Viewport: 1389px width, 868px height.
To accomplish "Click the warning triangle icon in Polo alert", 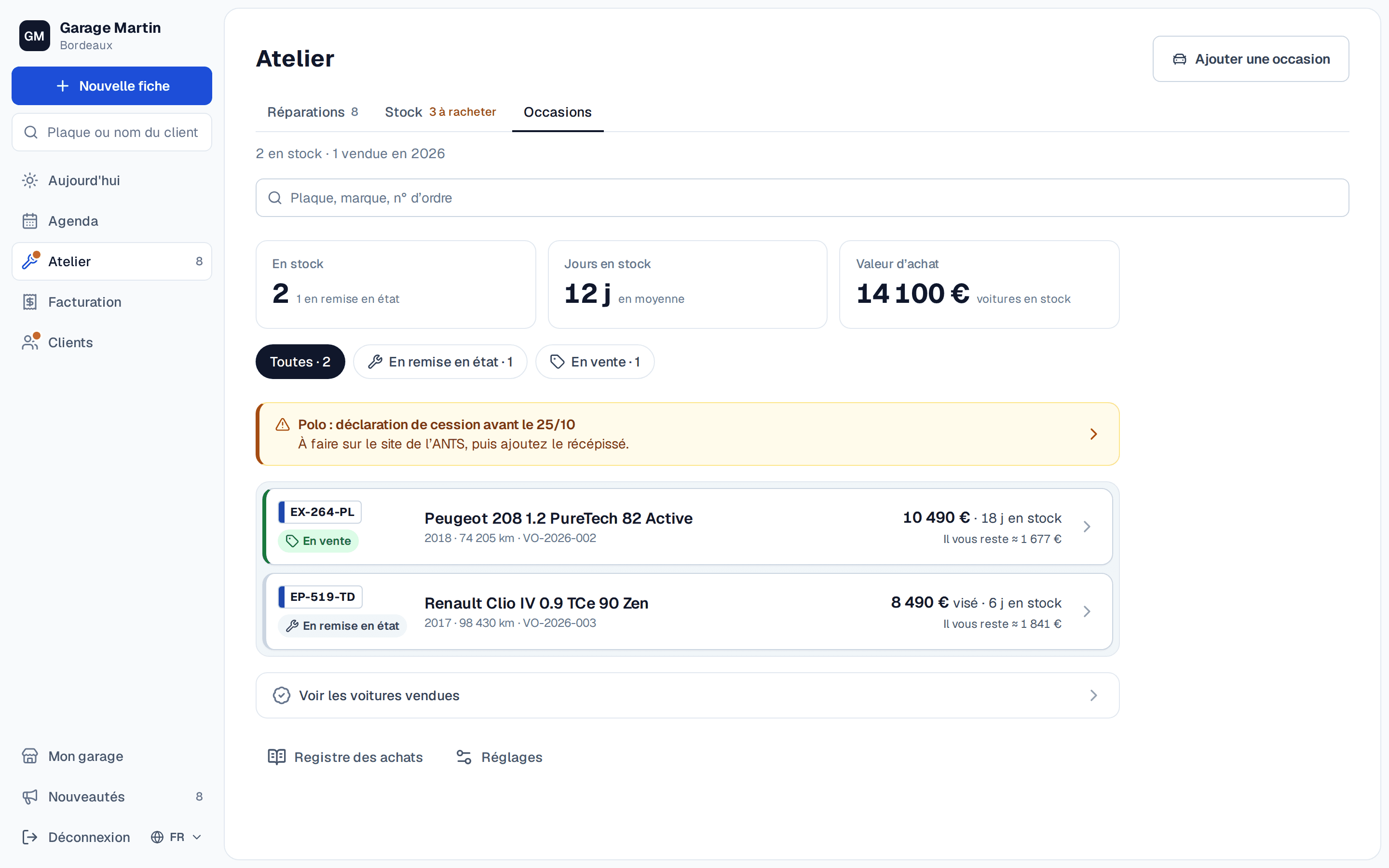I will click(x=283, y=425).
